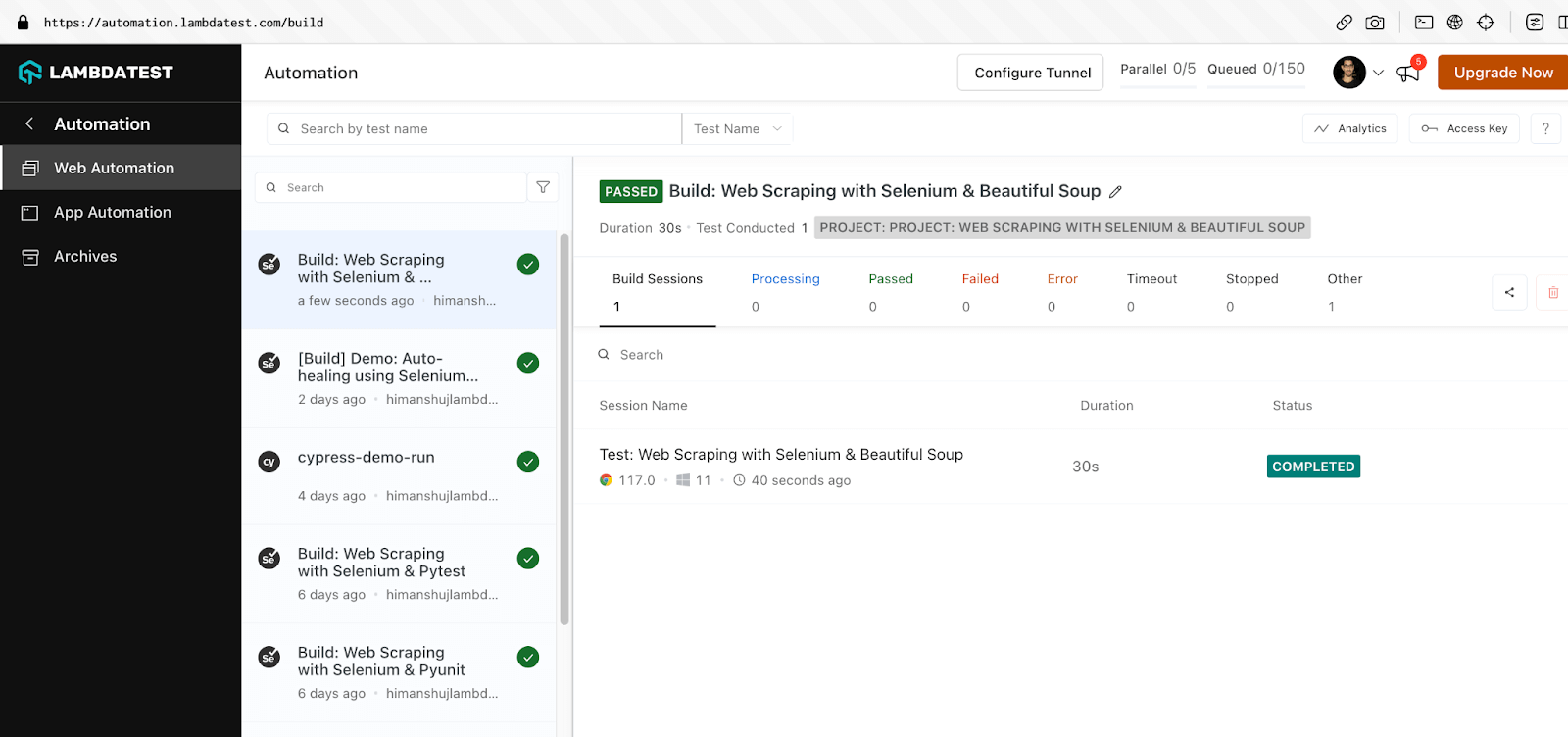Open Analytics
1568x737 pixels.
(1350, 128)
